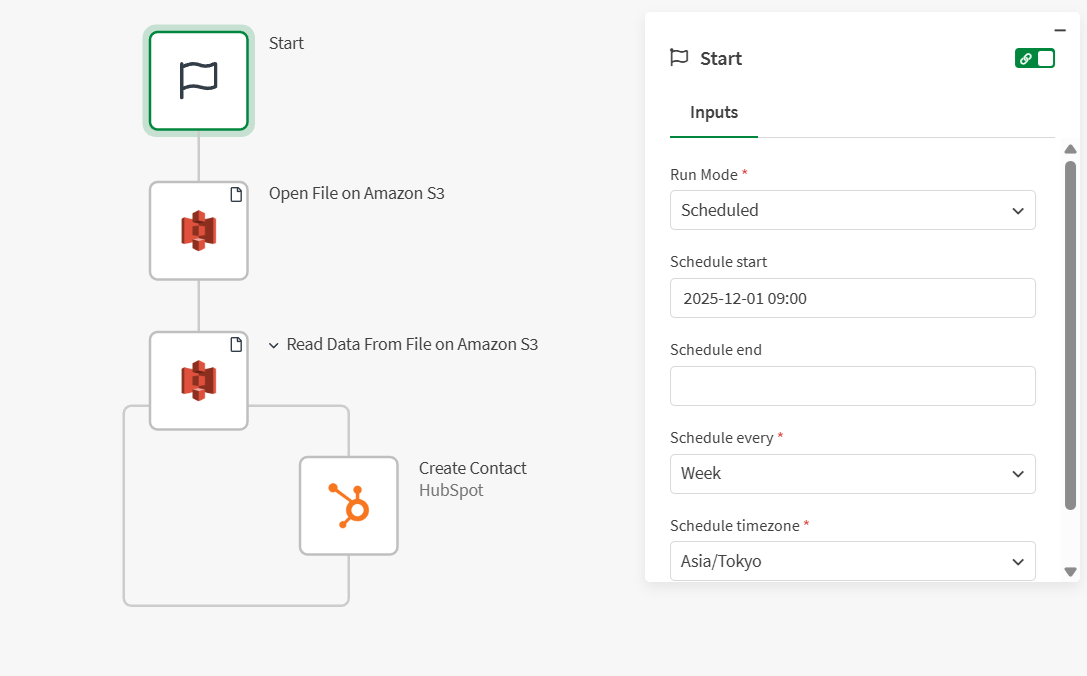
Task: Click the empty Schedule end field
Action: 852,386
